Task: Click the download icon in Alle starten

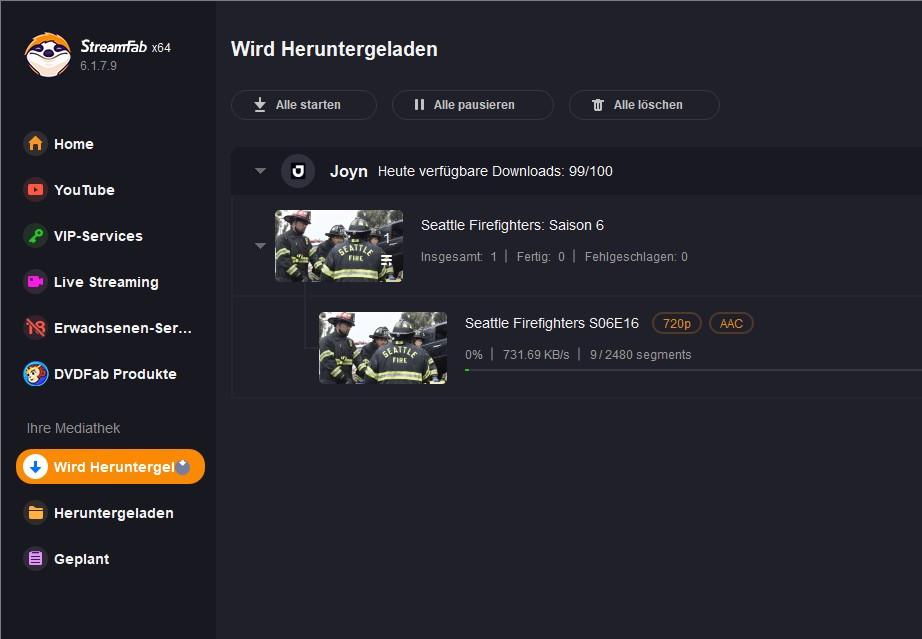Action: tap(260, 105)
